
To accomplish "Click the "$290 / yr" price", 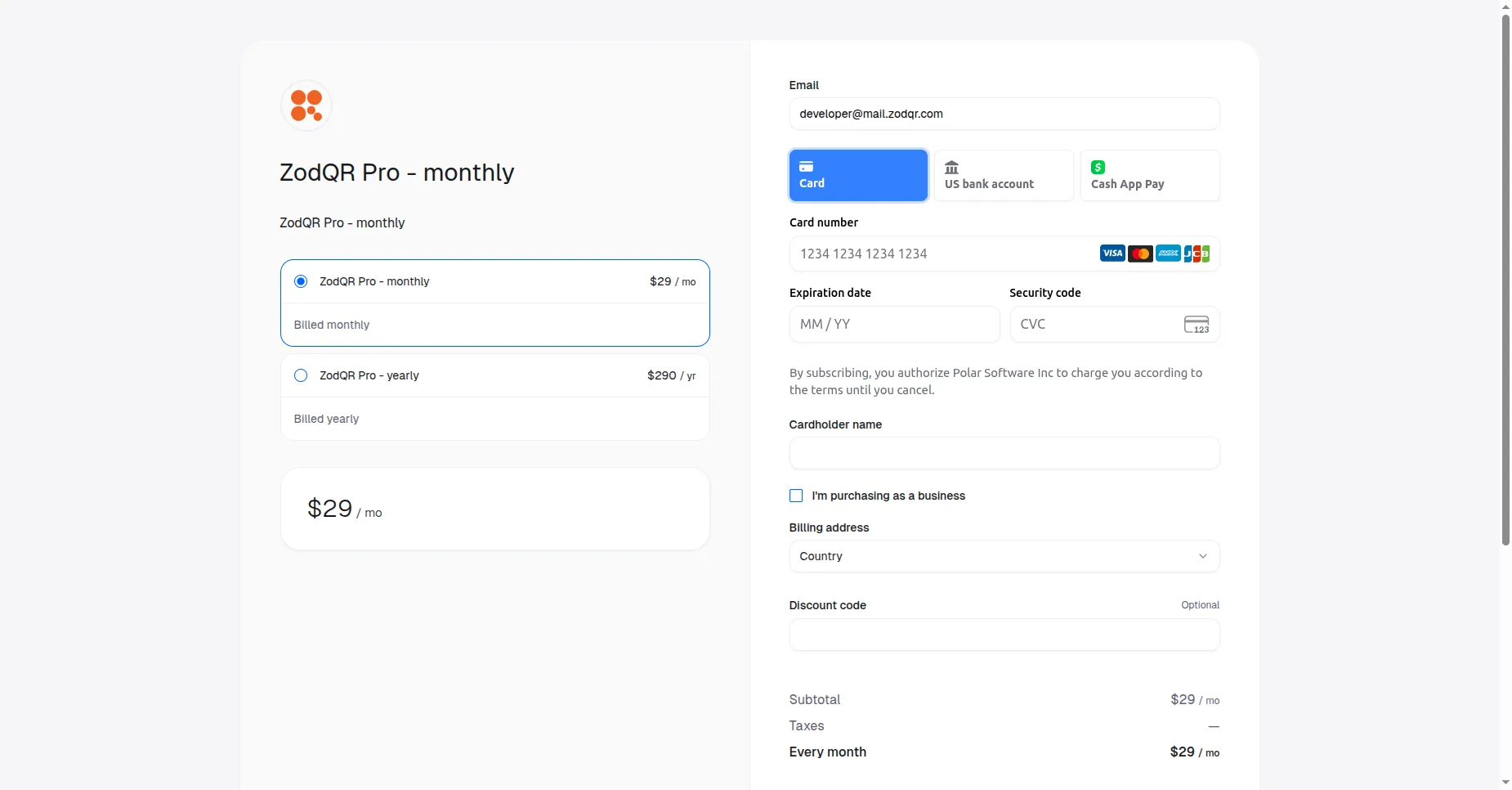I will coord(671,375).
